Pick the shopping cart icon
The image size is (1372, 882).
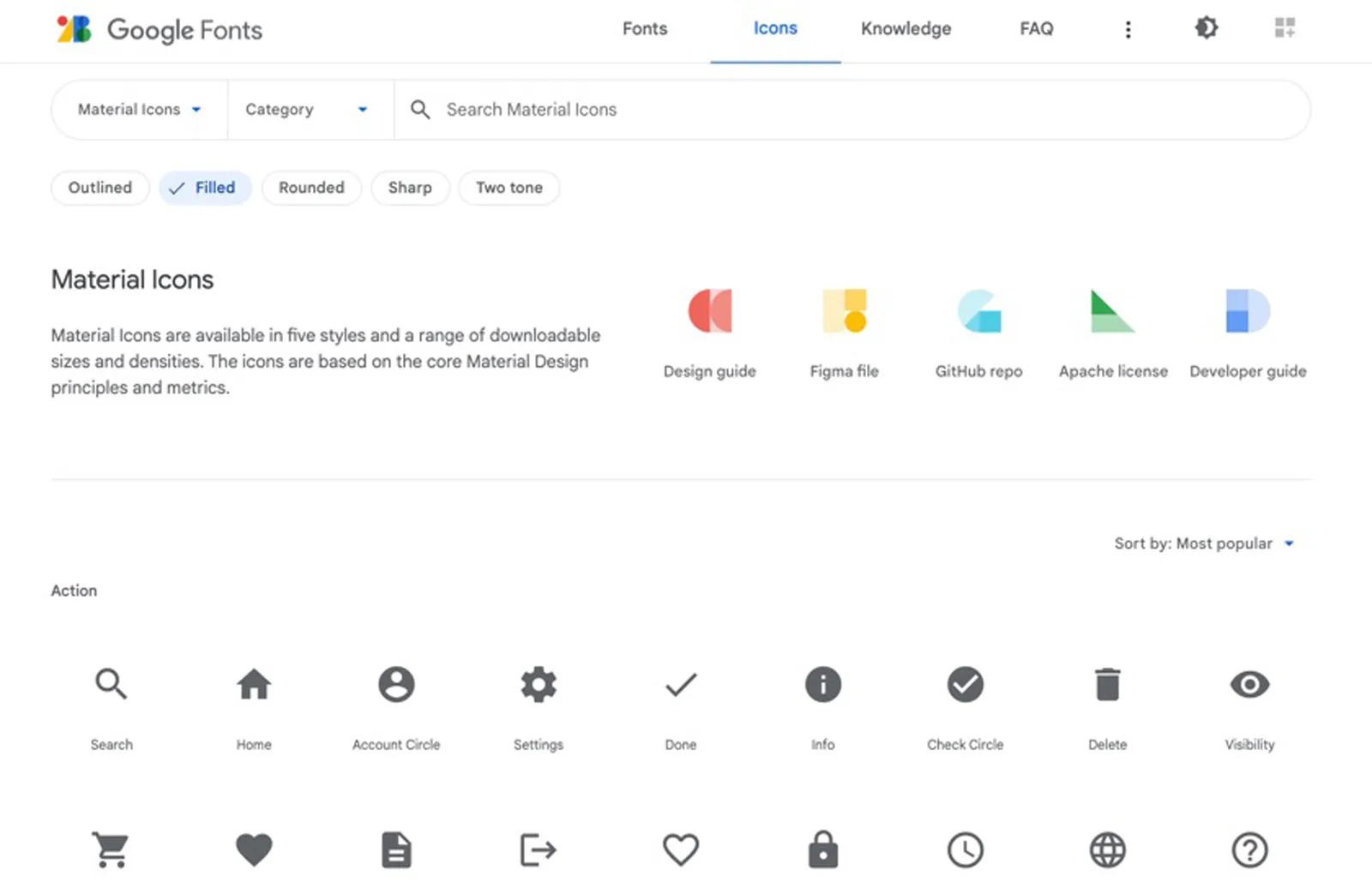click(x=111, y=850)
